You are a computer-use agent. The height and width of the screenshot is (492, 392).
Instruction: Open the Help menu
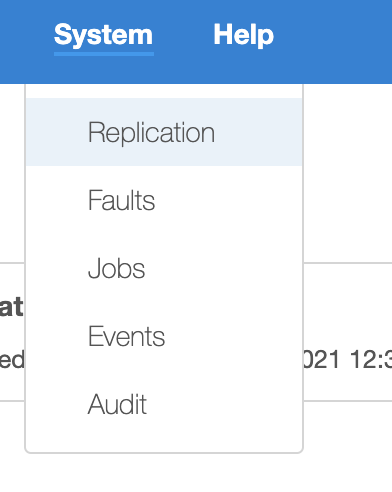244,35
